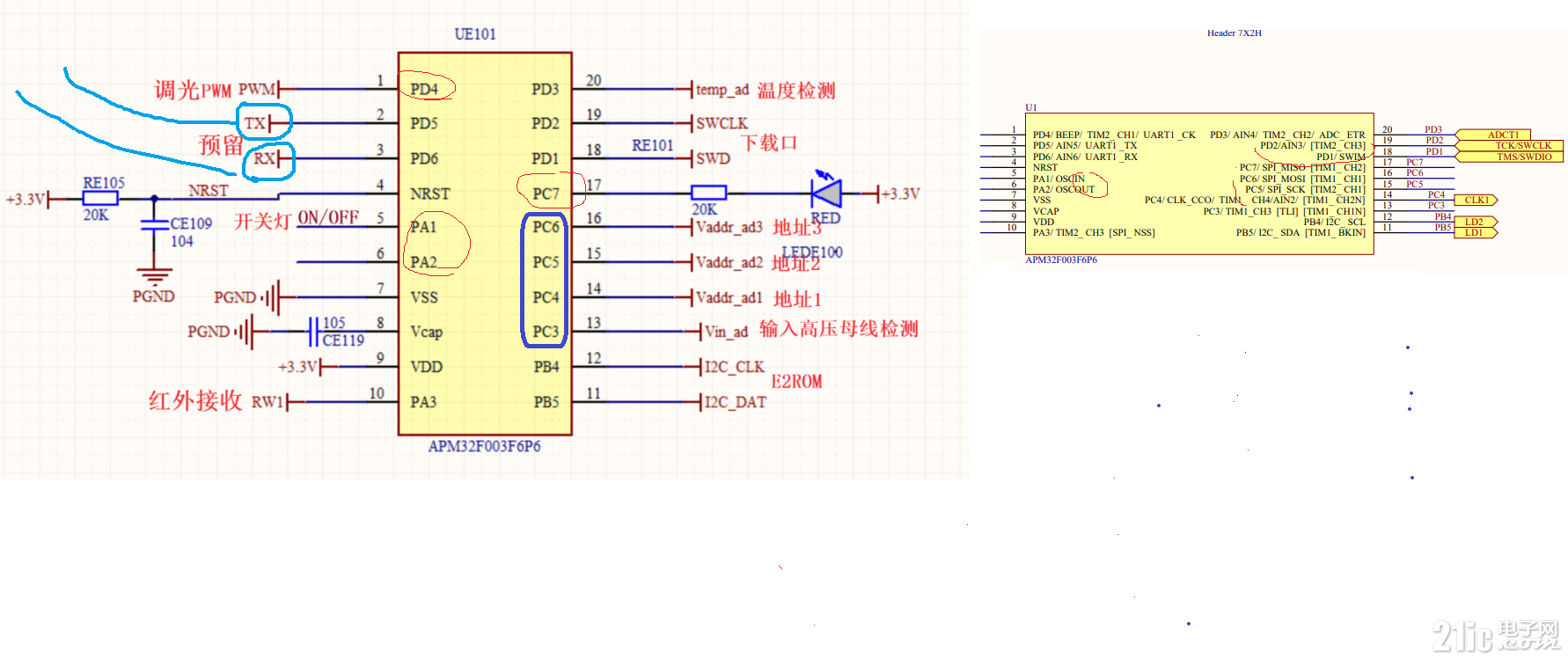The image size is (1568, 658).
Task: Click the LD2 port tag
Action: [x=1476, y=222]
